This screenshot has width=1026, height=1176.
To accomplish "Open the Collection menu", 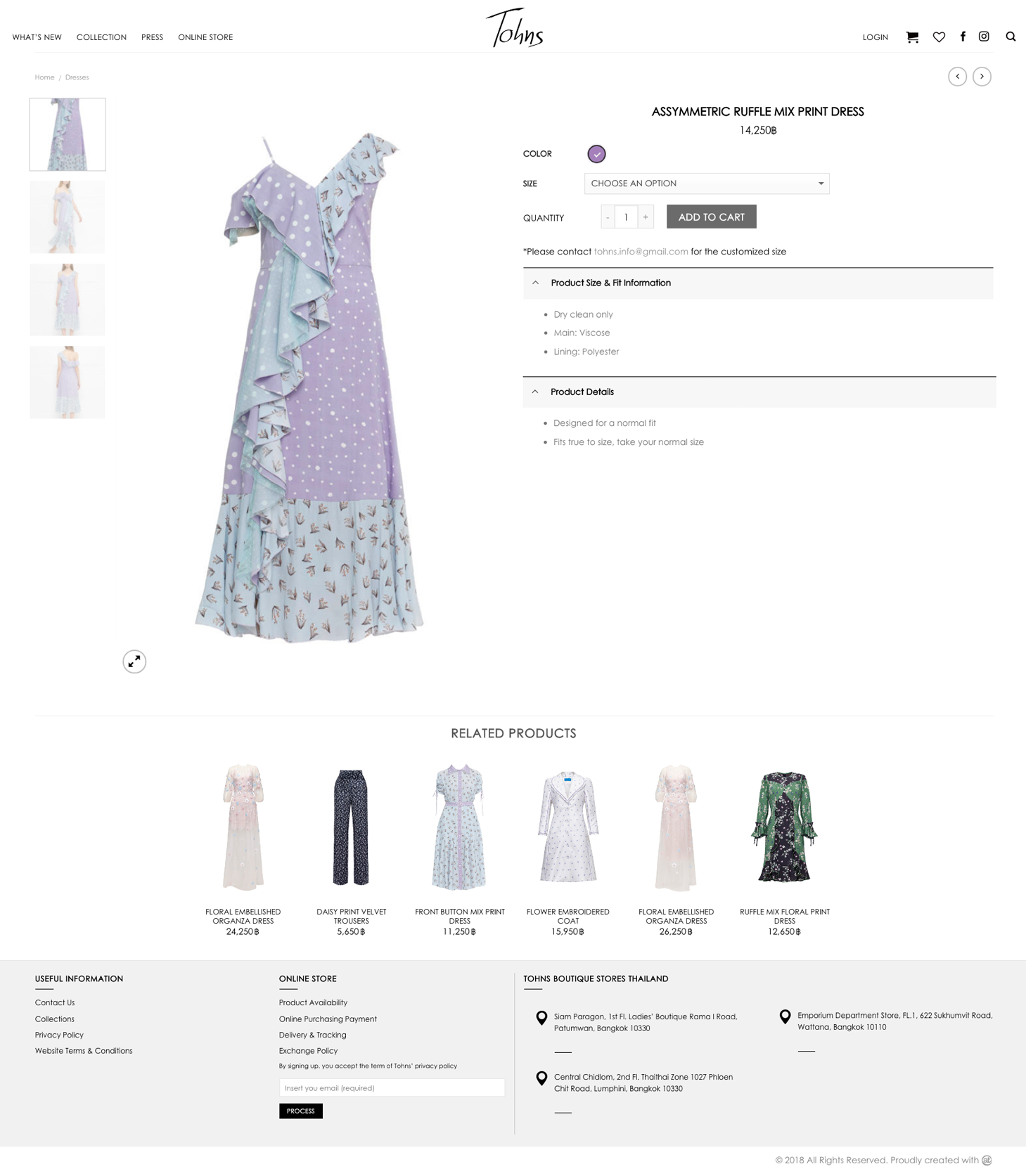I will [x=101, y=37].
